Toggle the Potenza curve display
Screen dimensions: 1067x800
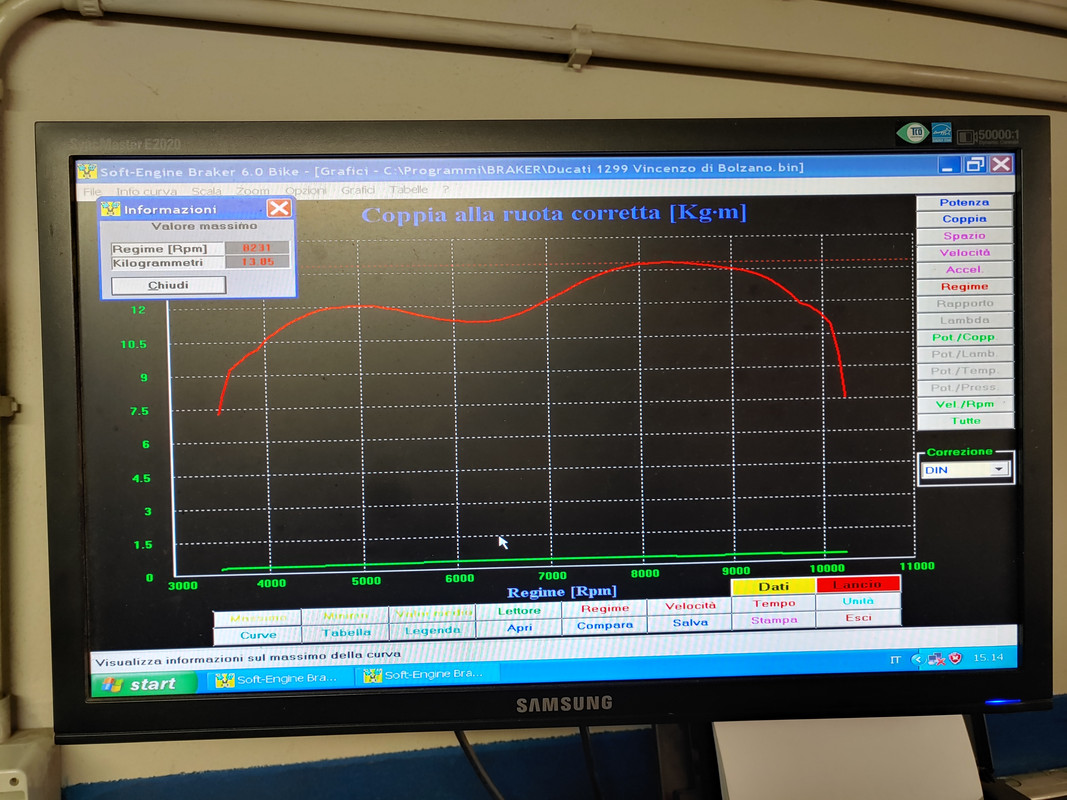964,202
